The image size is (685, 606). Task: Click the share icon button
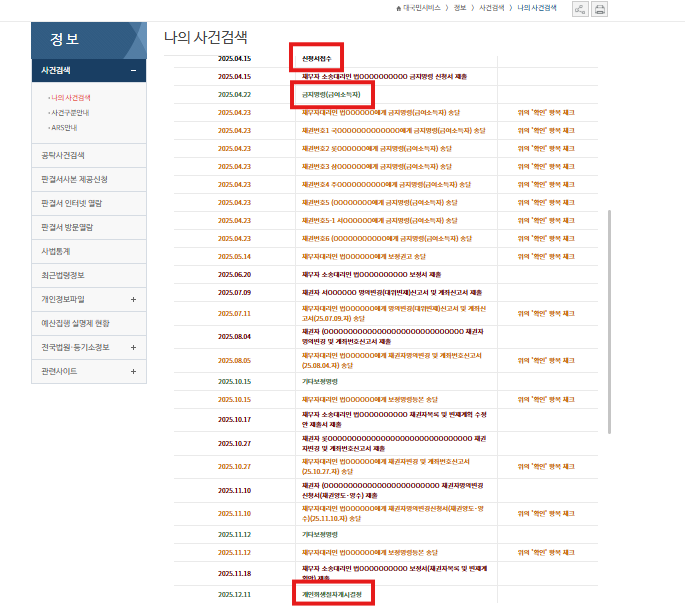pos(580,9)
